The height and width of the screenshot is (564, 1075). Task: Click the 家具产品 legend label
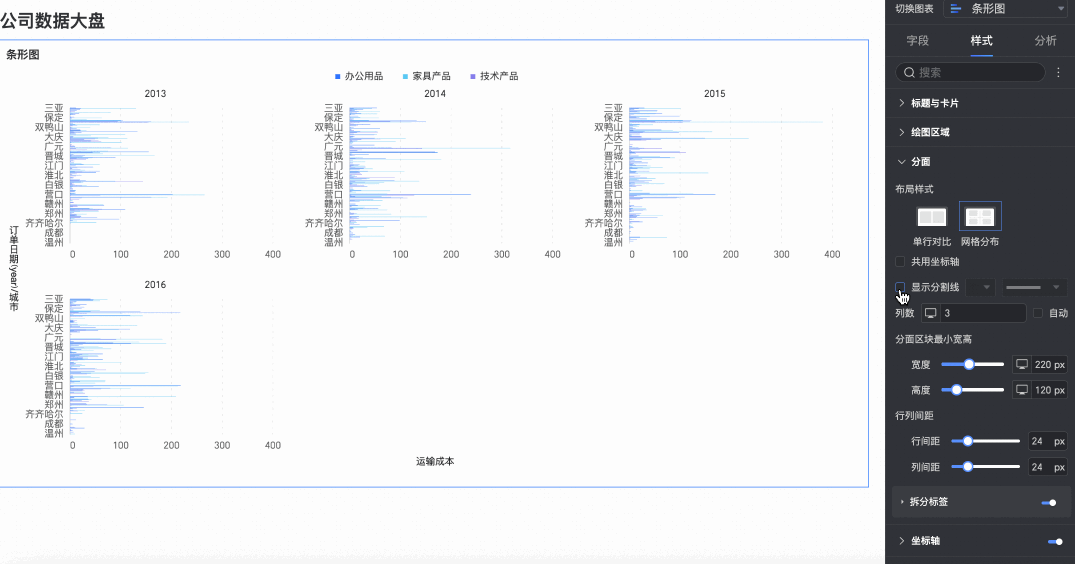pyautogui.click(x=431, y=76)
